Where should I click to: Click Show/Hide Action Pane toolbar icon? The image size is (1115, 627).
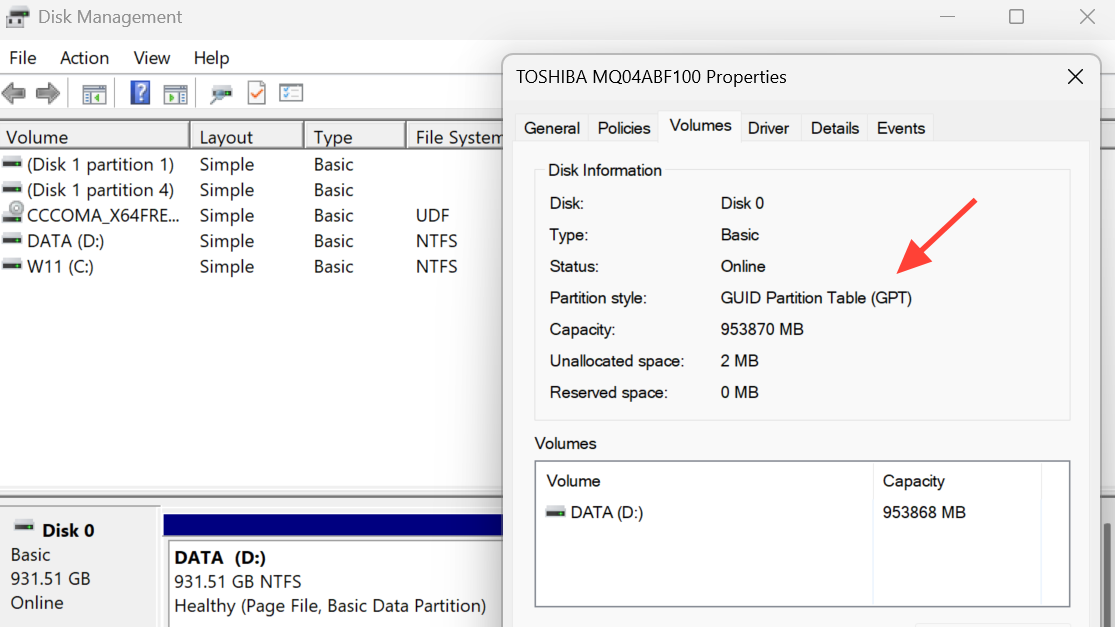tap(175, 94)
